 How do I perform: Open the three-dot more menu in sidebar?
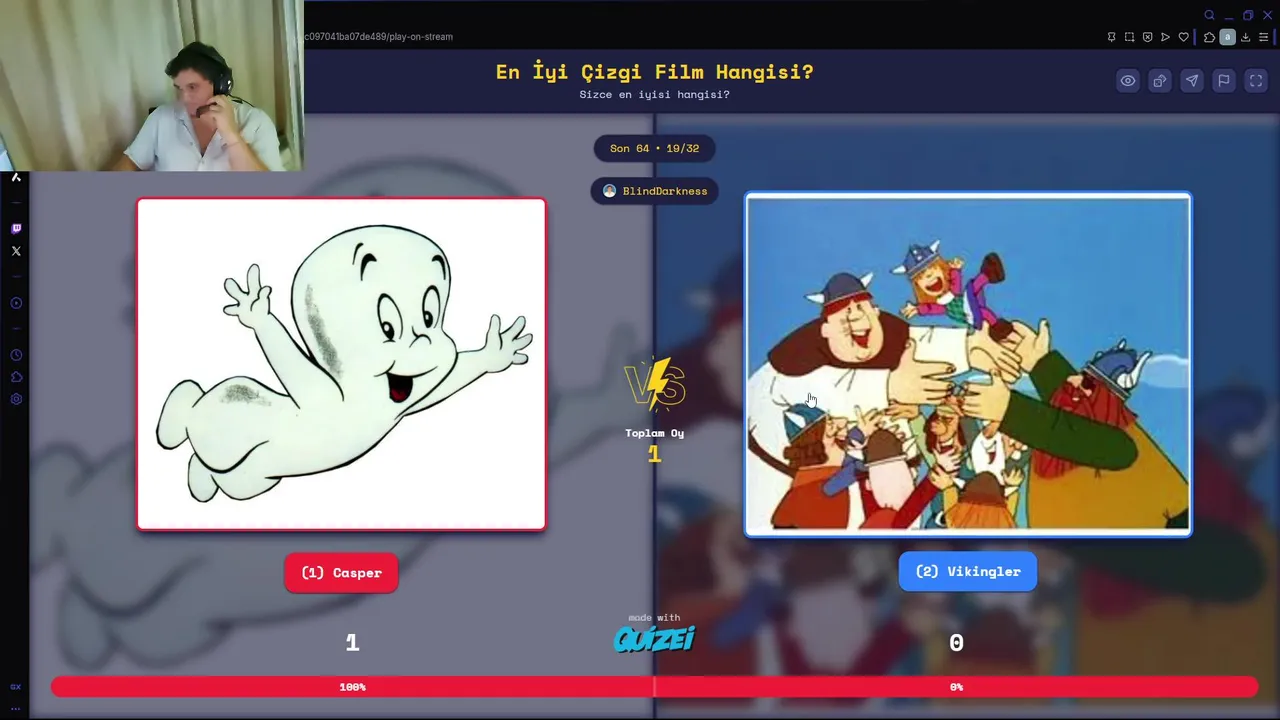click(x=15, y=708)
